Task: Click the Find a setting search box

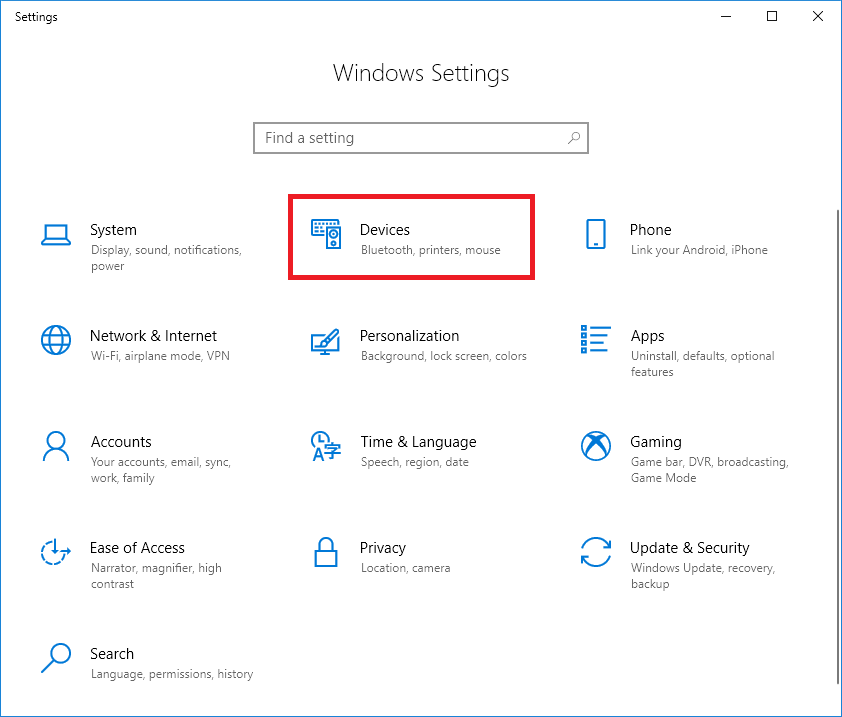Action: click(x=421, y=138)
